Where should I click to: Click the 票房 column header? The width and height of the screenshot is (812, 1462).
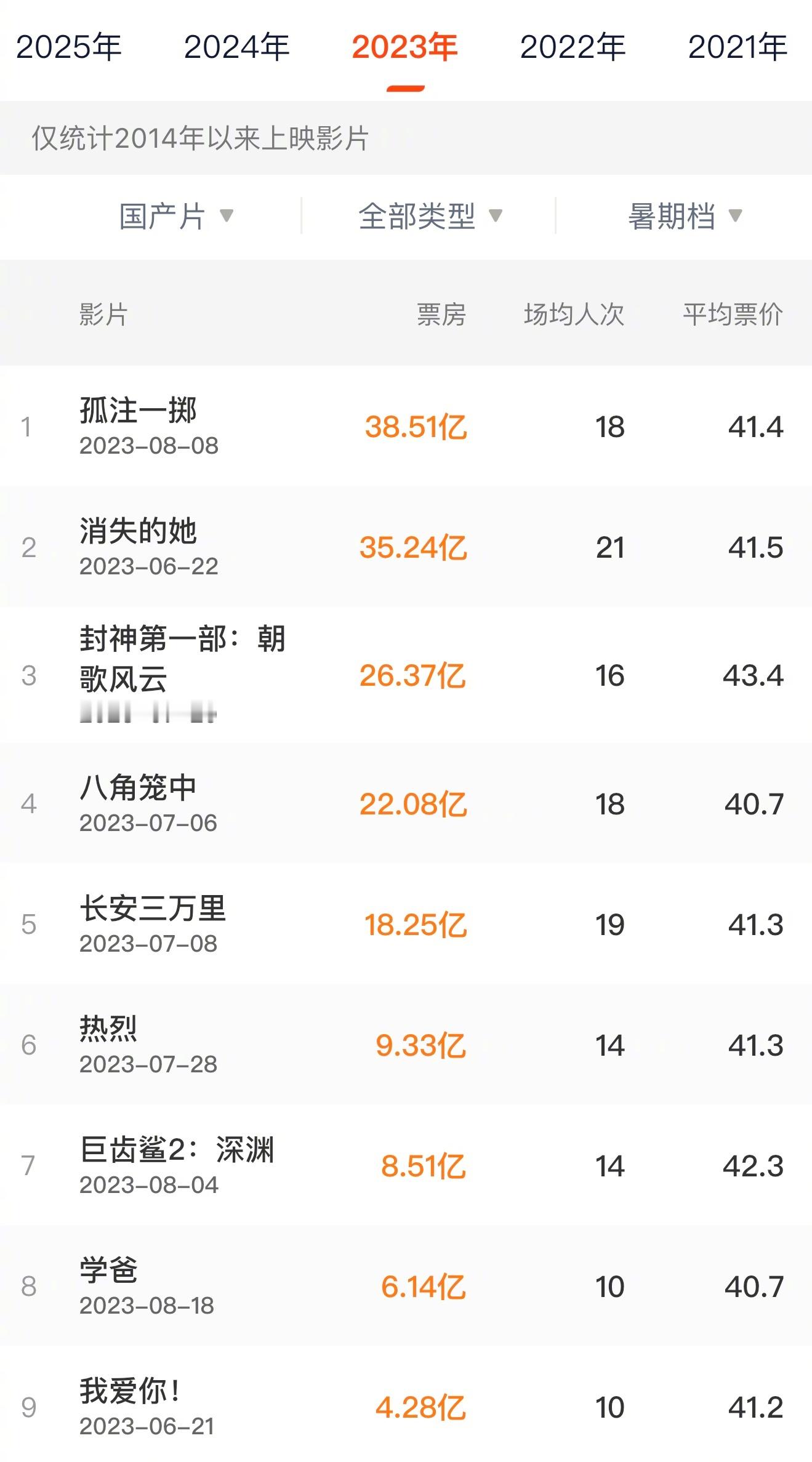point(441,315)
